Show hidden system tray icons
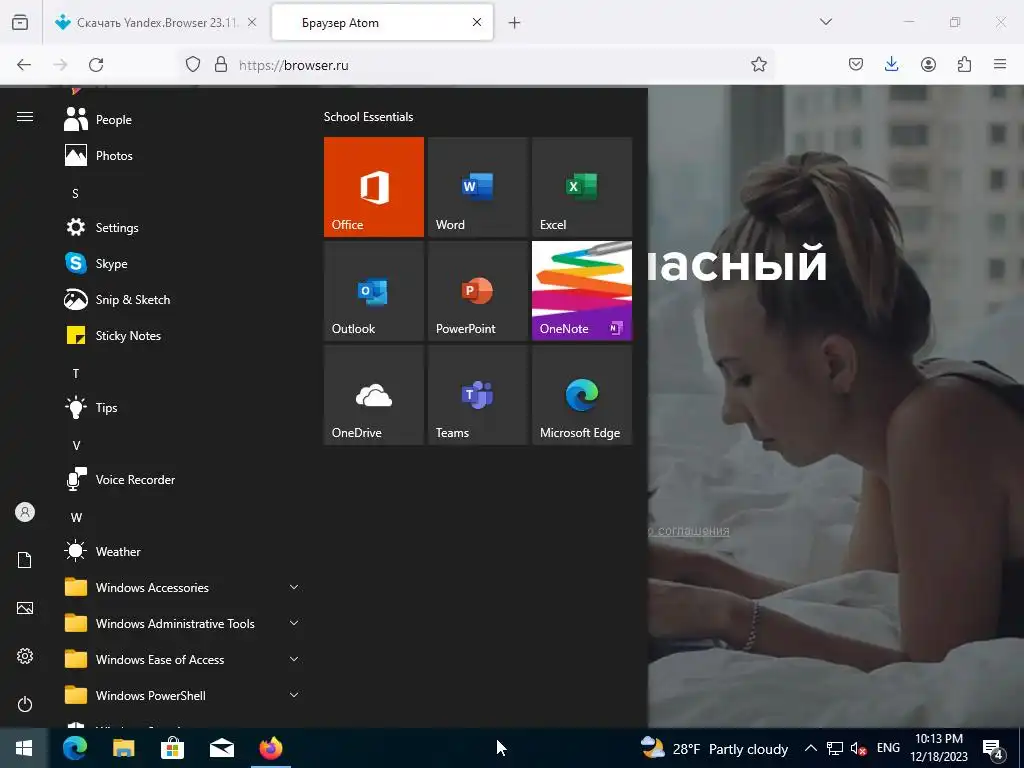The width and height of the screenshot is (1024, 768). (x=810, y=748)
